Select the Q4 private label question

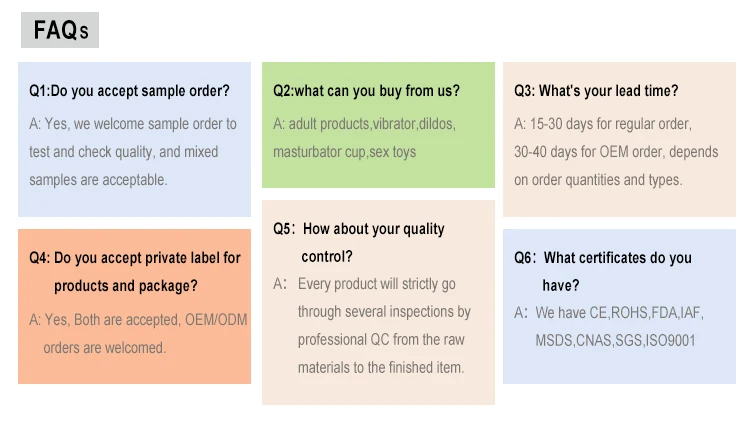(135, 258)
